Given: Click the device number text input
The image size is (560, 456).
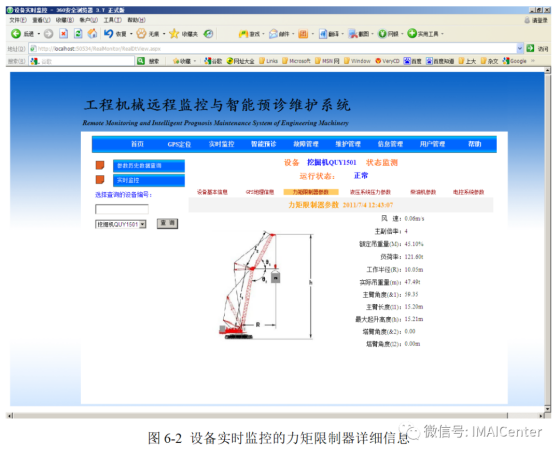Looking at the screenshot, I should coord(122,209).
